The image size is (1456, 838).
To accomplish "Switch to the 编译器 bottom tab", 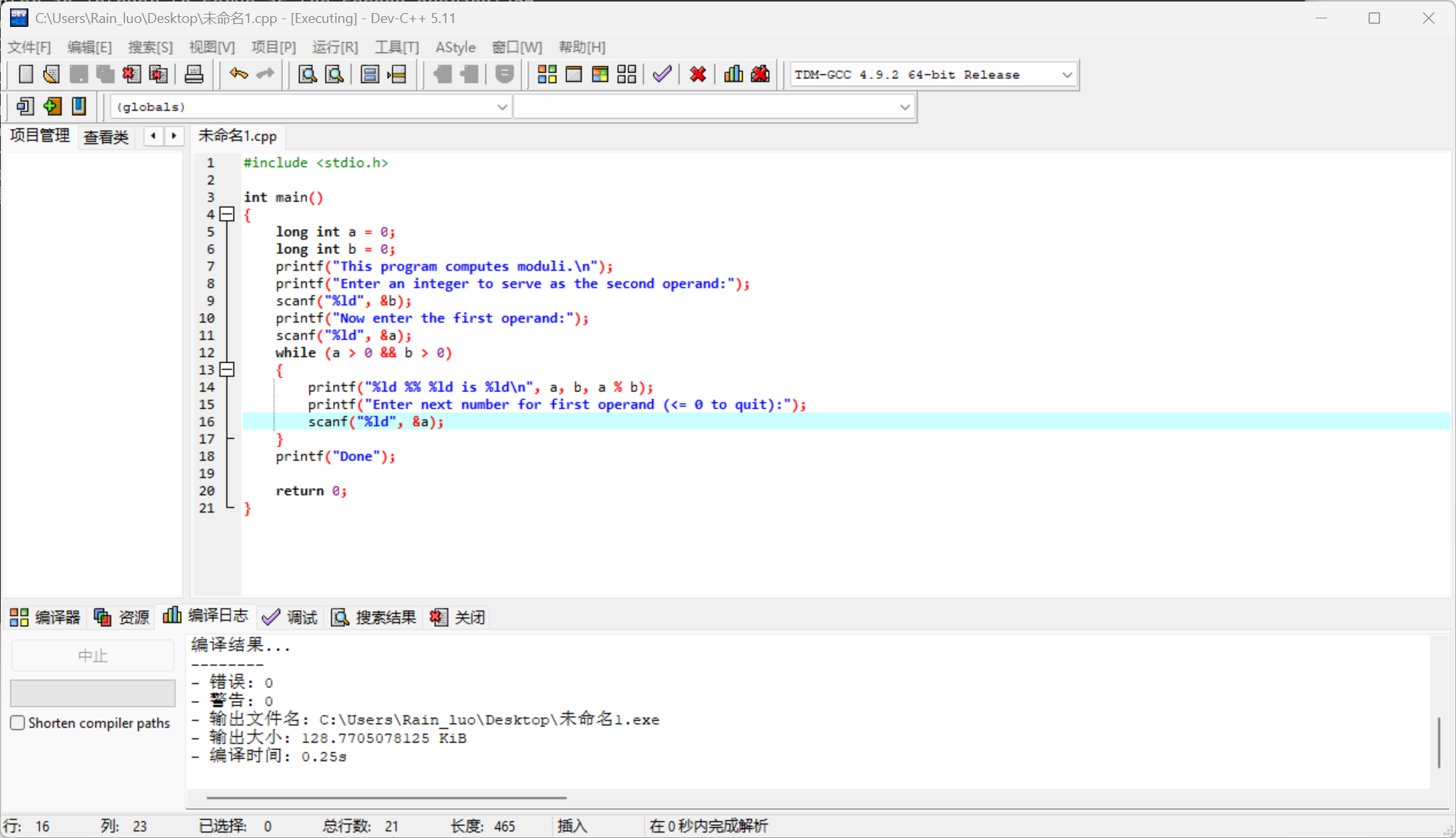I will tap(45, 617).
